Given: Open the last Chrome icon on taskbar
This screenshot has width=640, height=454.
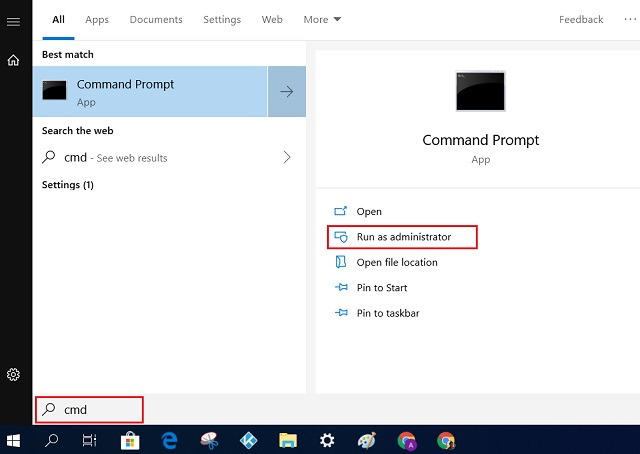Looking at the screenshot, I should coord(446,441).
